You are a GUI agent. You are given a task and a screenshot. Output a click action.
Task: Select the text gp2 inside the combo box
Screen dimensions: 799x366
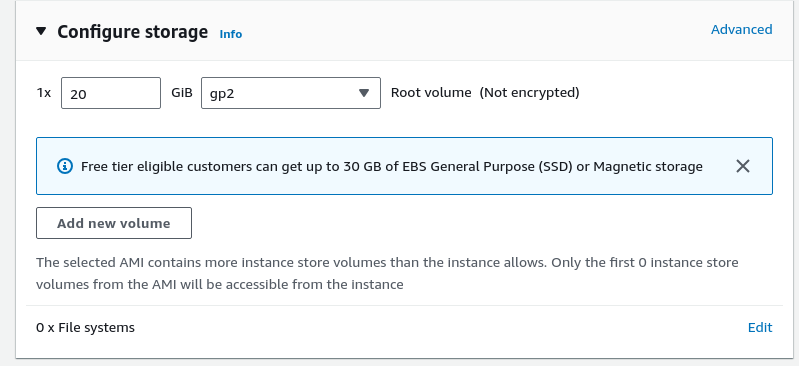tap(222, 94)
